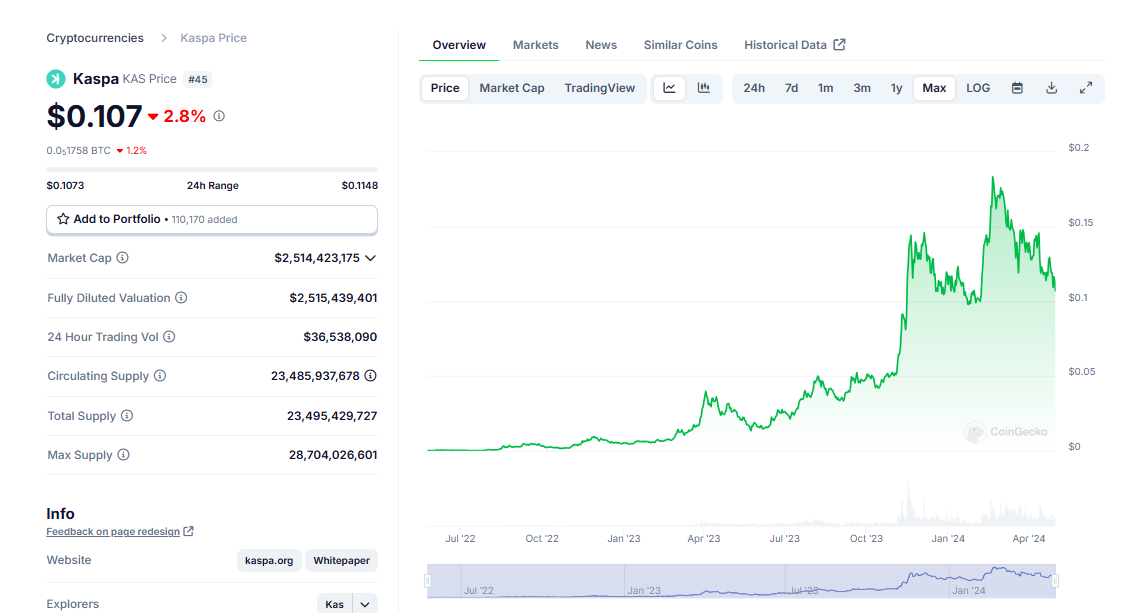This screenshot has height=613, width=1128.
Task: Show Total Supply info icon
Action: coord(127,416)
